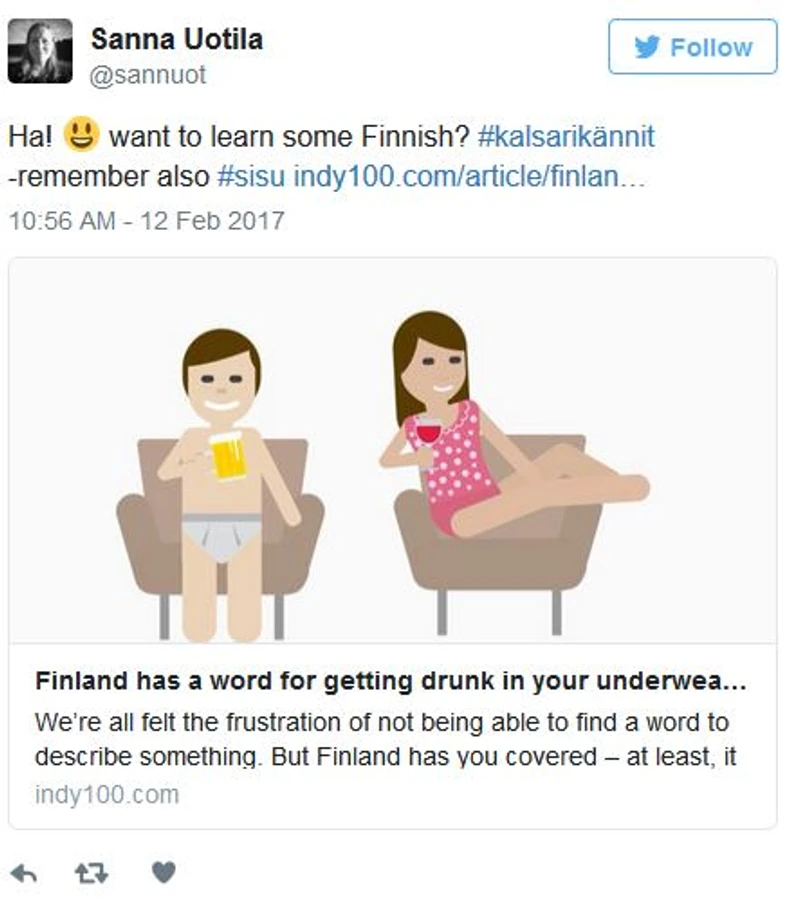The height and width of the screenshot is (900, 790).
Task: Click the yellow beer mug in the illustration
Action: (x=228, y=456)
